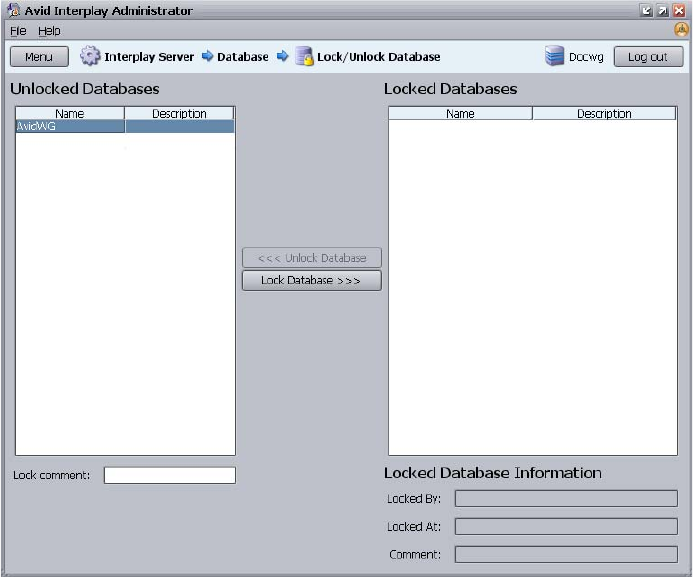Focus the Lock comment input field
Screen dimensions: 693x577
170,475
